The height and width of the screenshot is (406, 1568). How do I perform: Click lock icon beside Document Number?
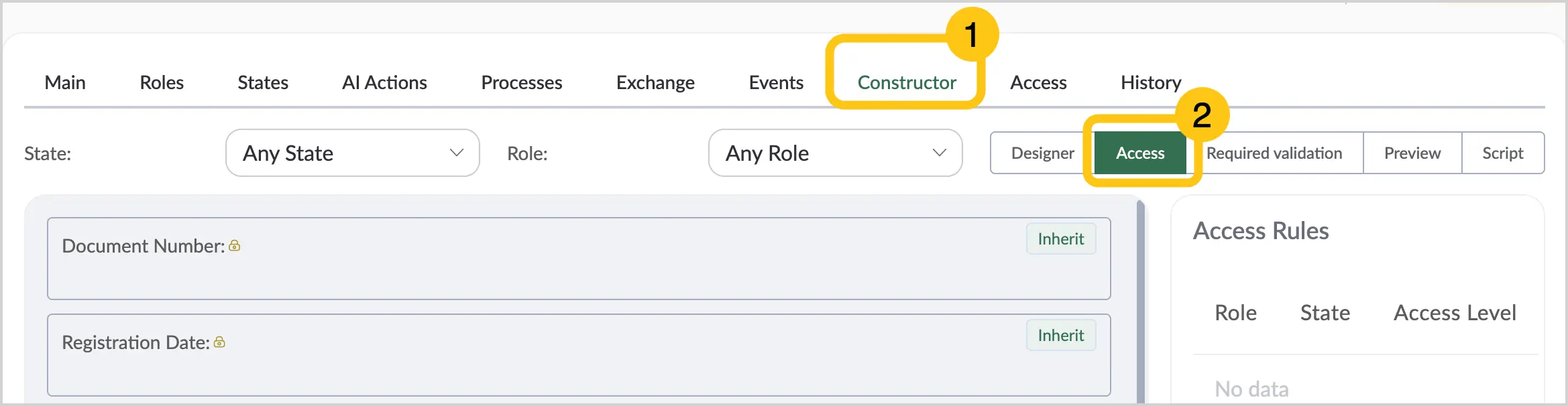coord(235,246)
